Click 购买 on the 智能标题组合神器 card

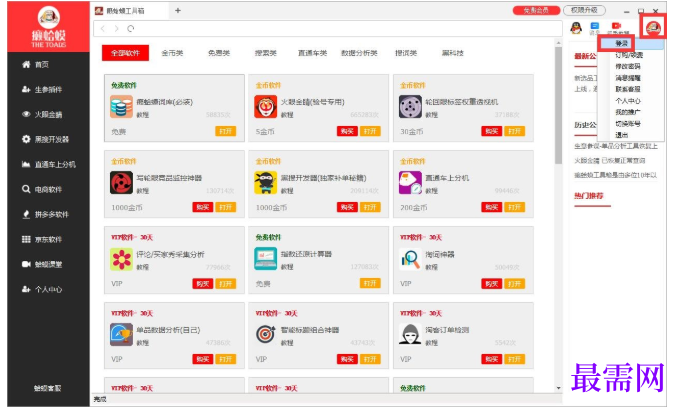pos(347,359)
